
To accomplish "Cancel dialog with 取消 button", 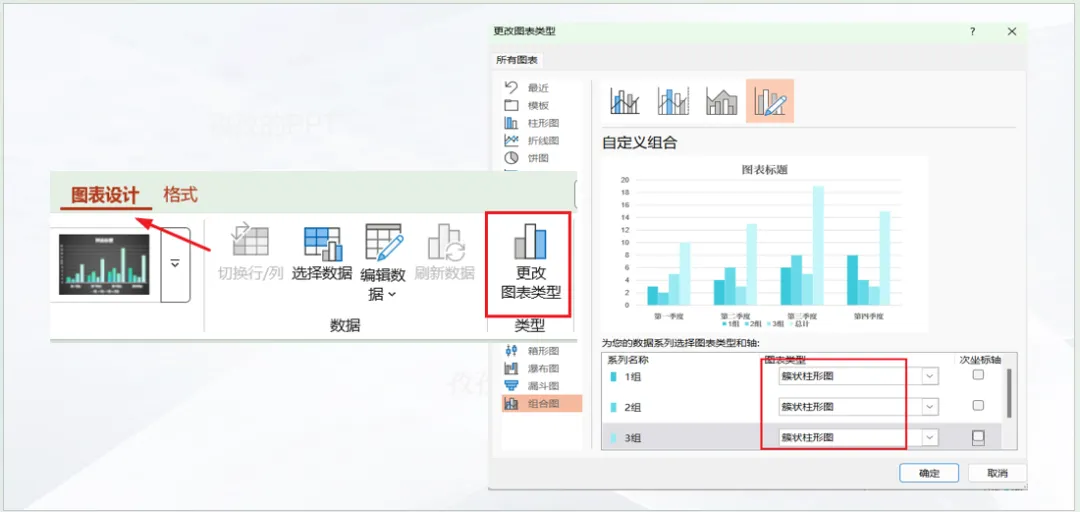I will 997,473.
